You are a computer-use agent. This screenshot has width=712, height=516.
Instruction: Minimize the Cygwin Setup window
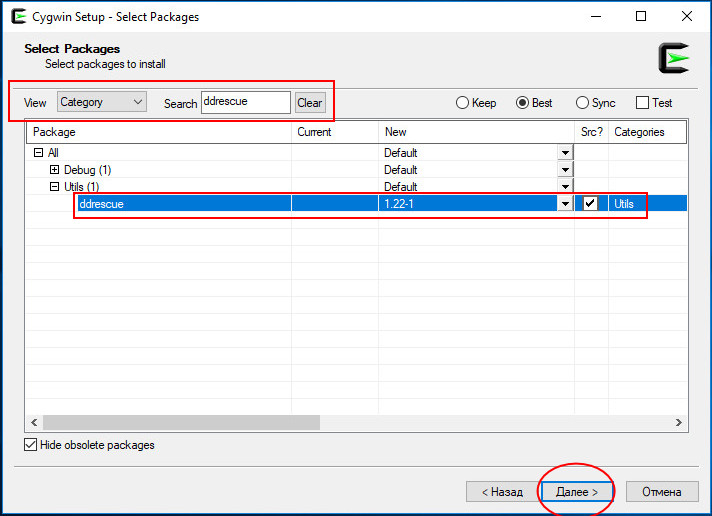coord(596,16)
